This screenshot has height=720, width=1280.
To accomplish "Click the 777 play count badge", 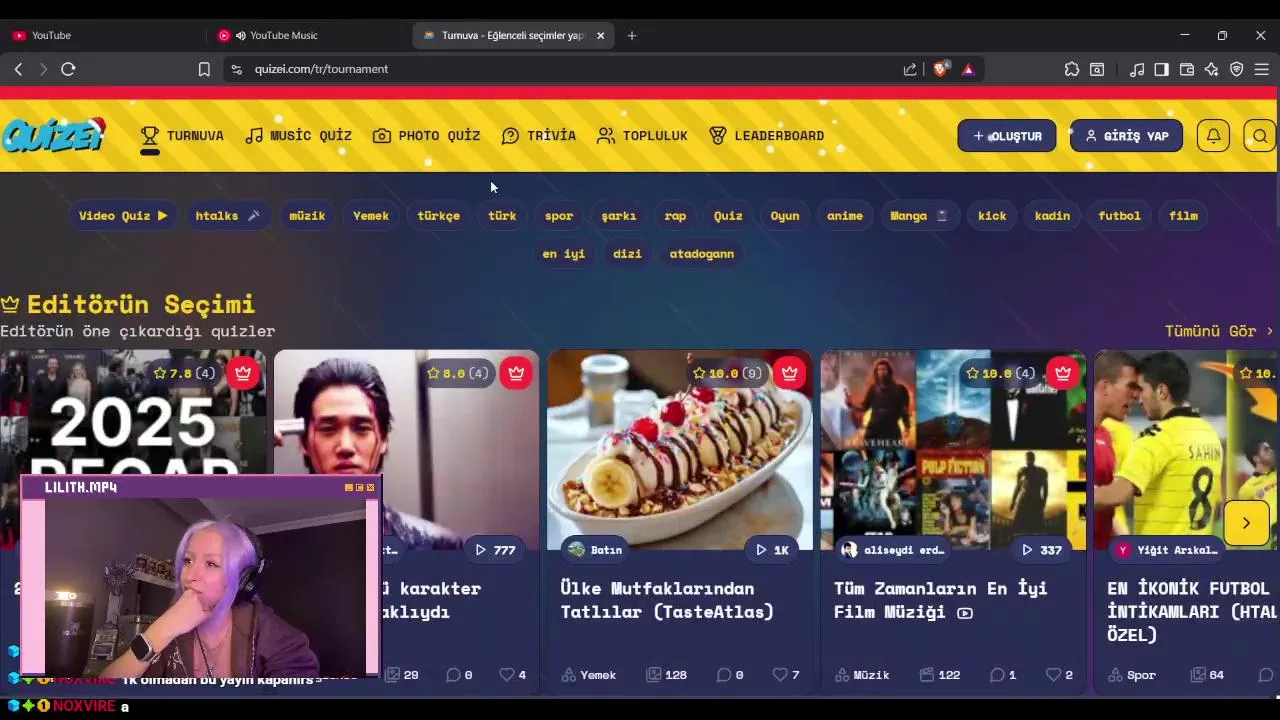I will click(x=495, y=550).
